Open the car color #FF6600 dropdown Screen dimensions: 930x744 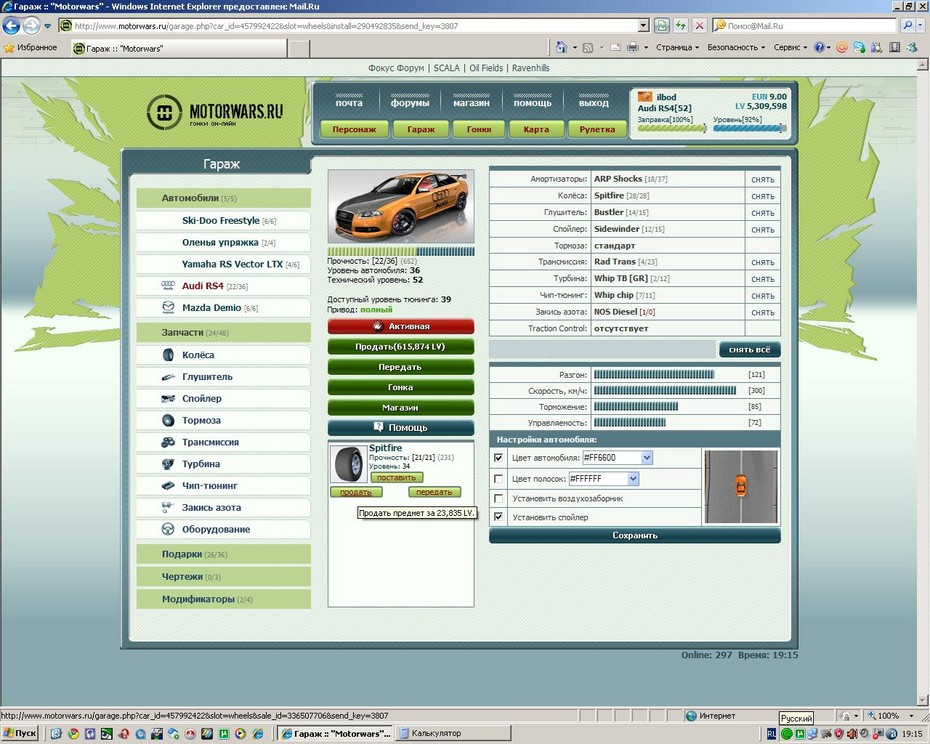click(x=647, y=457)
